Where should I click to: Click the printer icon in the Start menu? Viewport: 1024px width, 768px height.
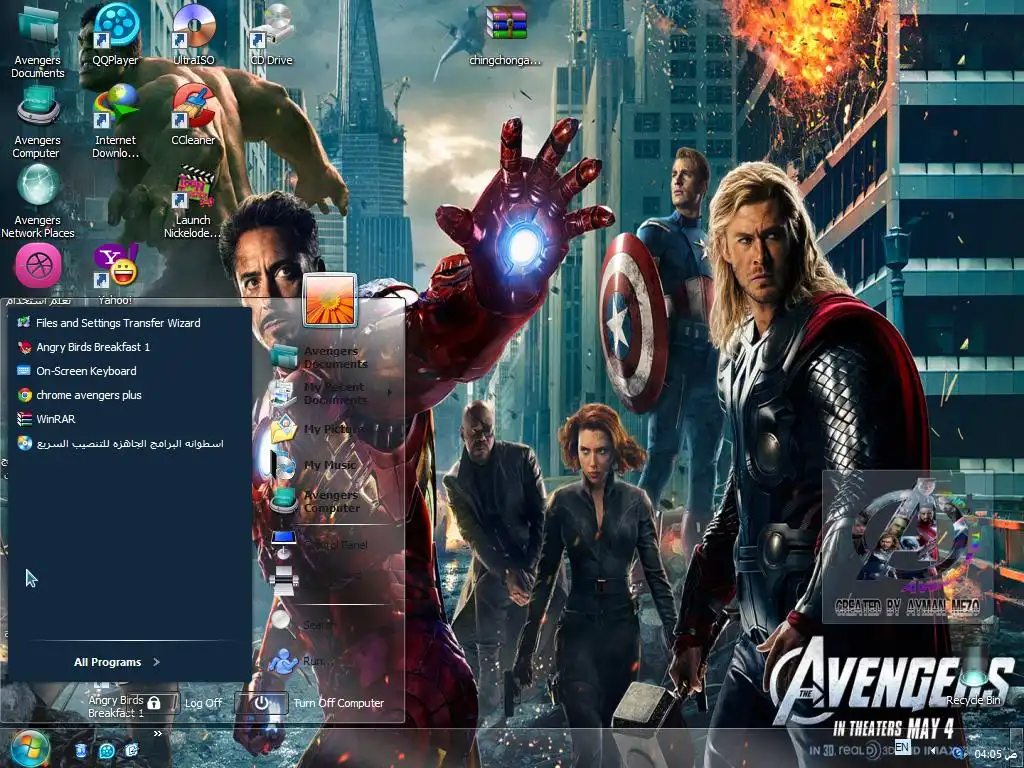tap(283, 579)
